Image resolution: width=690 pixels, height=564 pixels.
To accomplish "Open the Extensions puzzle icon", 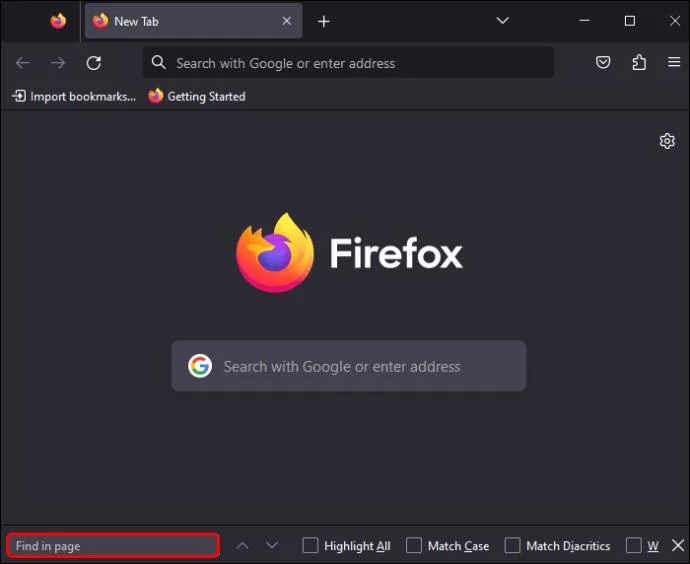I will (639, 63).
